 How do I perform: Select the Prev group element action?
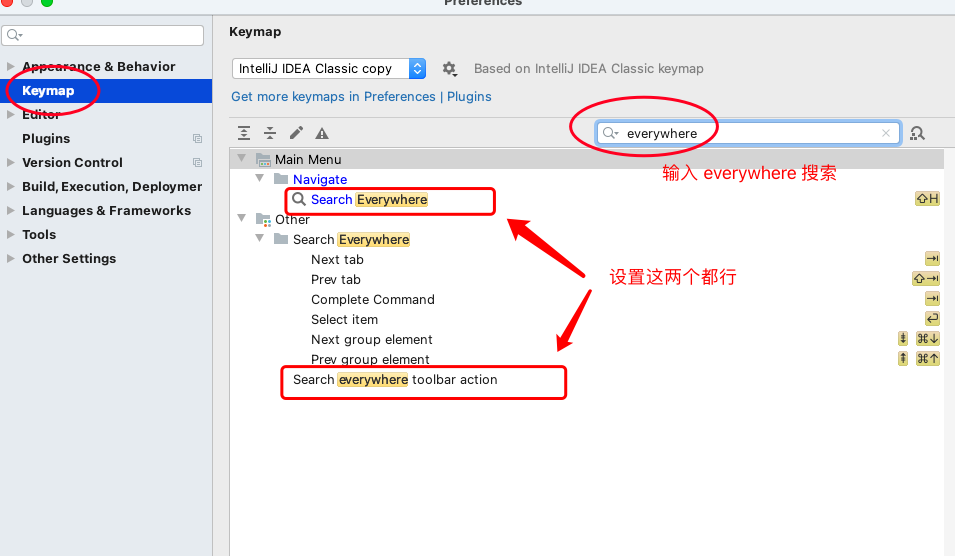[x=370, y=359]
